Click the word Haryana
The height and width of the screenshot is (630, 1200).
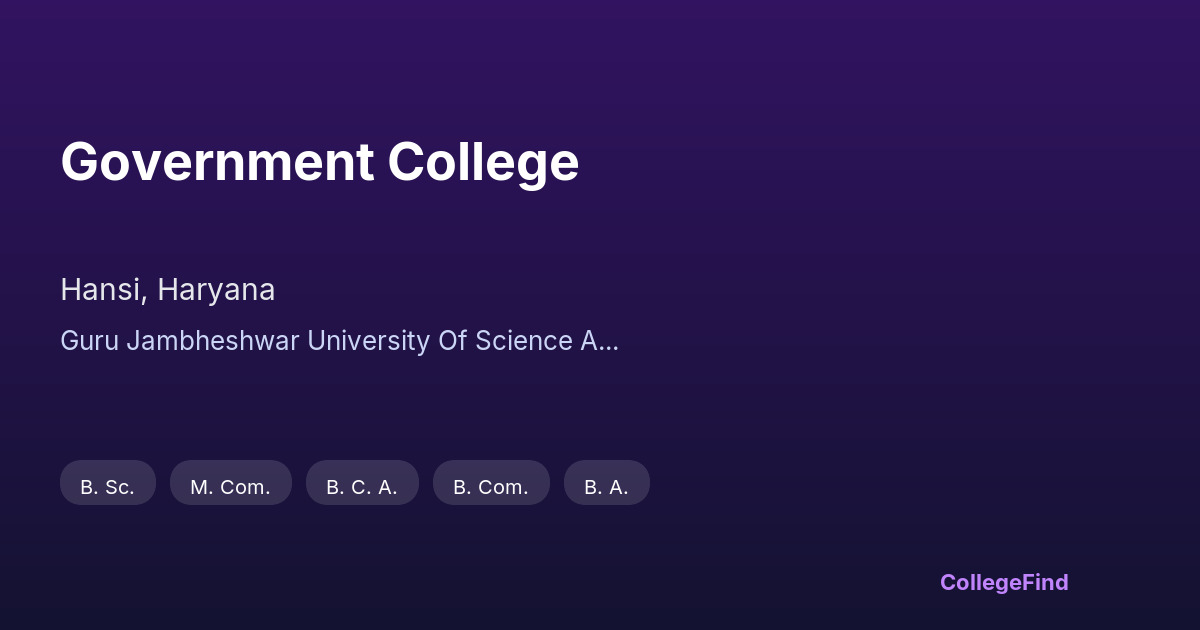pyautogui.click(x=216, y=290)
